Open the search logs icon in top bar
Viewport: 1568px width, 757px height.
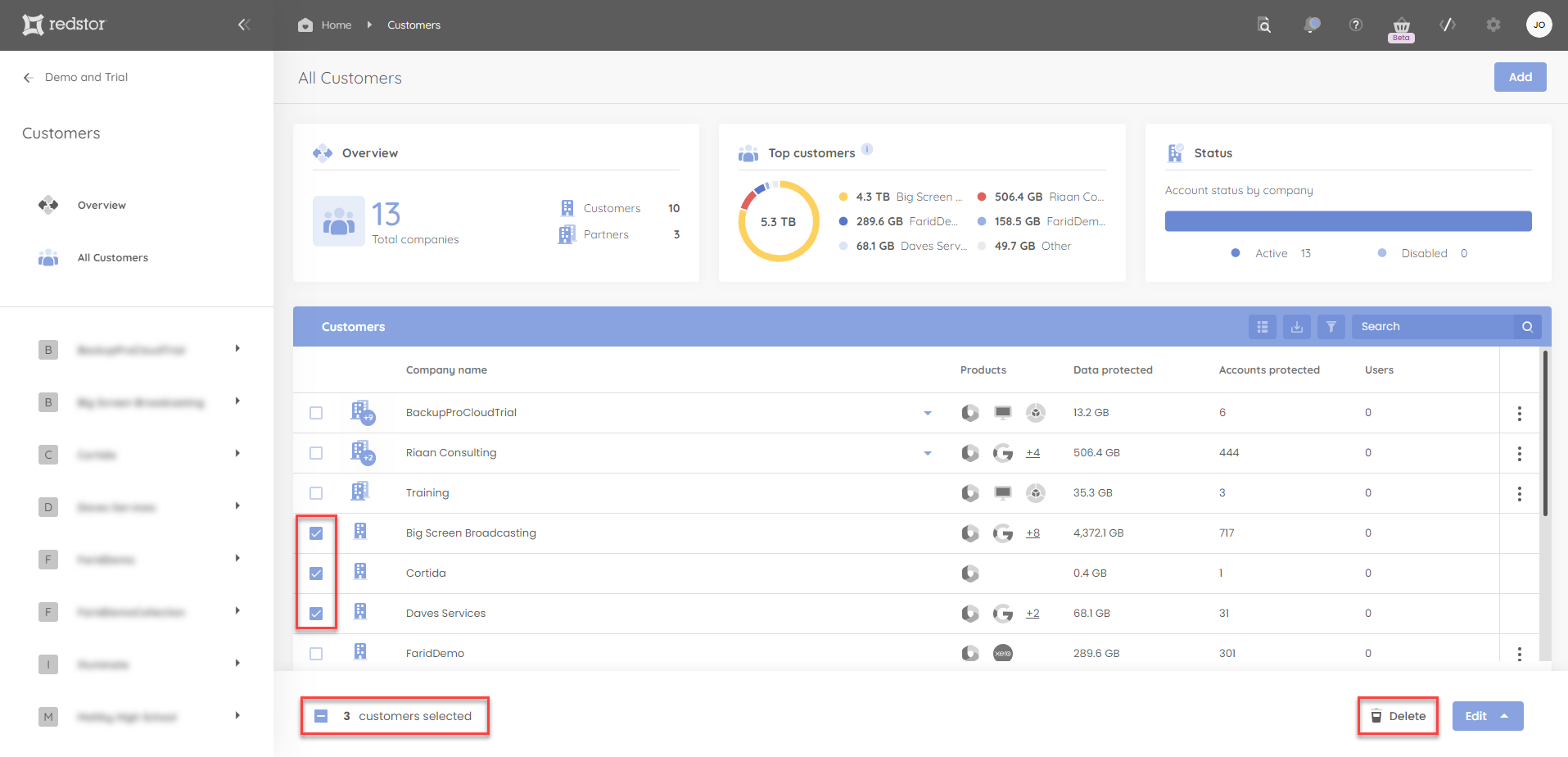[1264, 25]
